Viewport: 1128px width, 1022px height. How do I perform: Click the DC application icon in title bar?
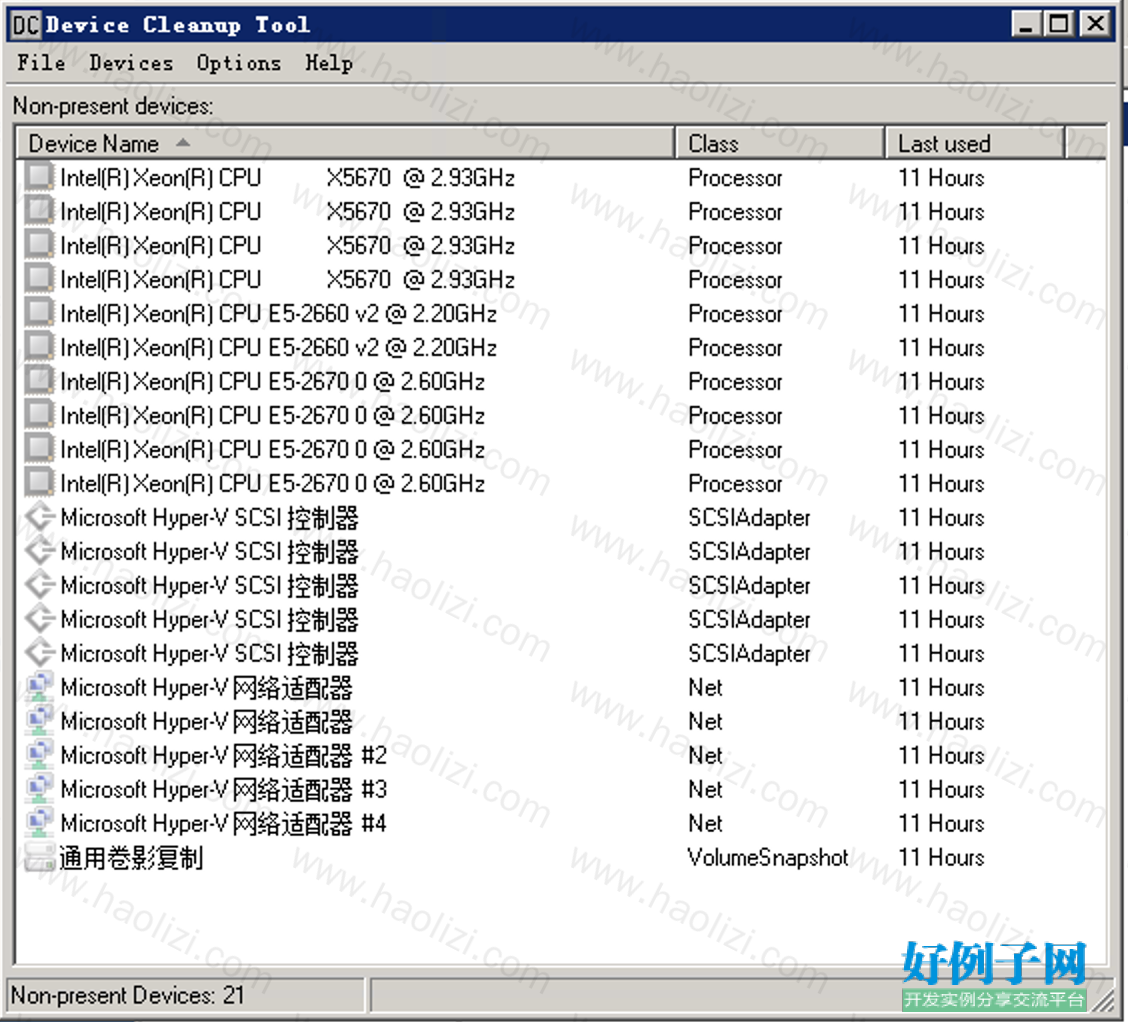[x=27, y=25]
